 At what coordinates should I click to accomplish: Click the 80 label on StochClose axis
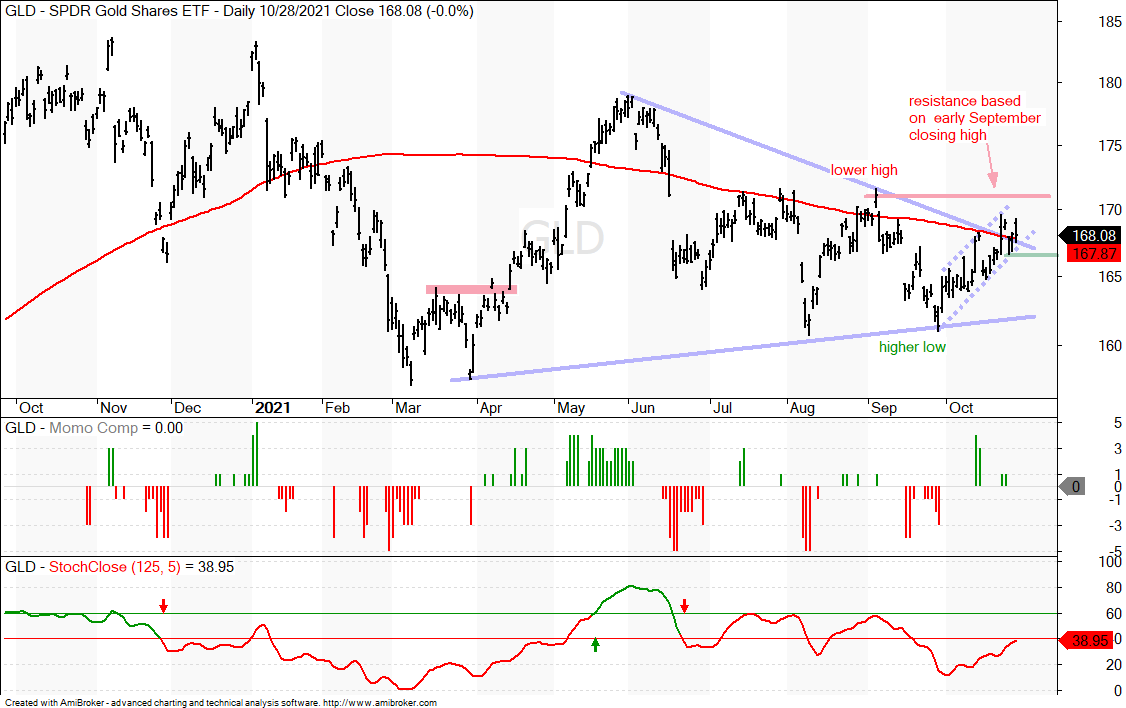coord(1112,588)
